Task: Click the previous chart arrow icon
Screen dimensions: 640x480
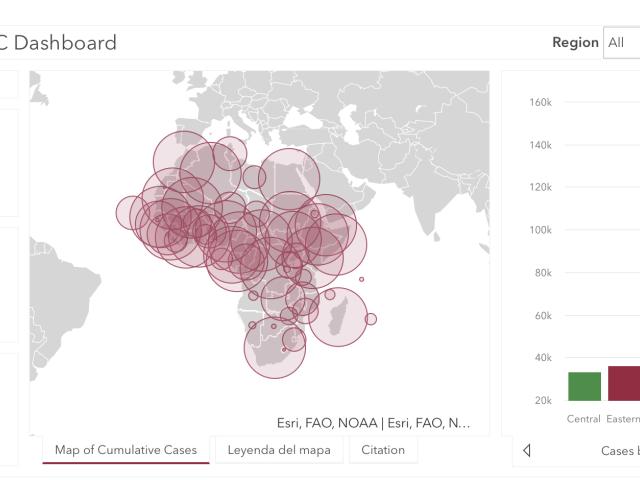Action: tap(527, 451)
